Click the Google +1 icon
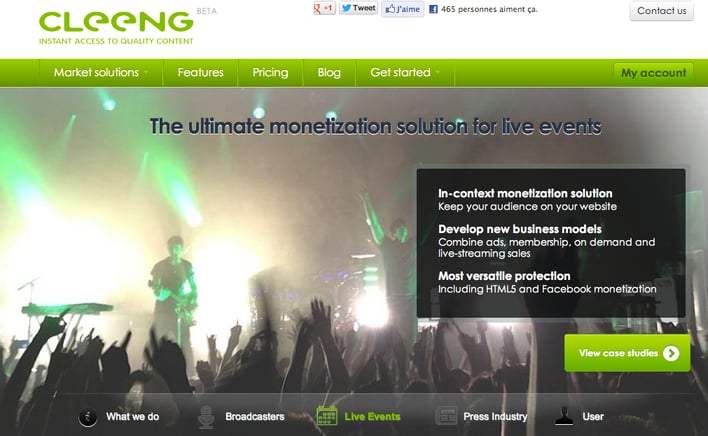 pyautogui.click(x=324, y=8)
